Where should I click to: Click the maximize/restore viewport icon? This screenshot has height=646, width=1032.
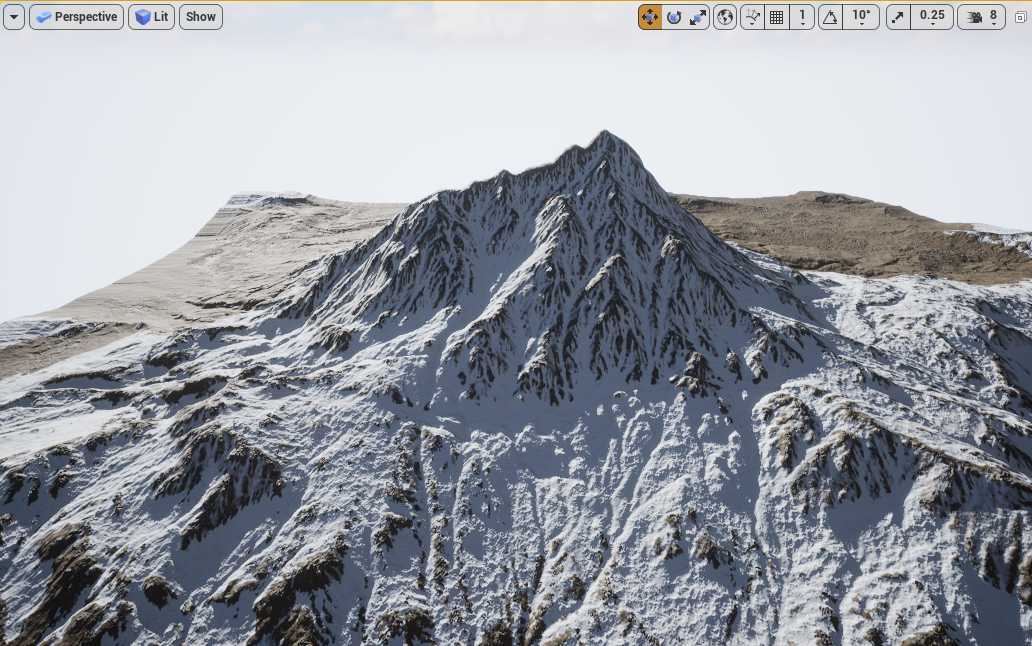click(x=1021, y=17)
